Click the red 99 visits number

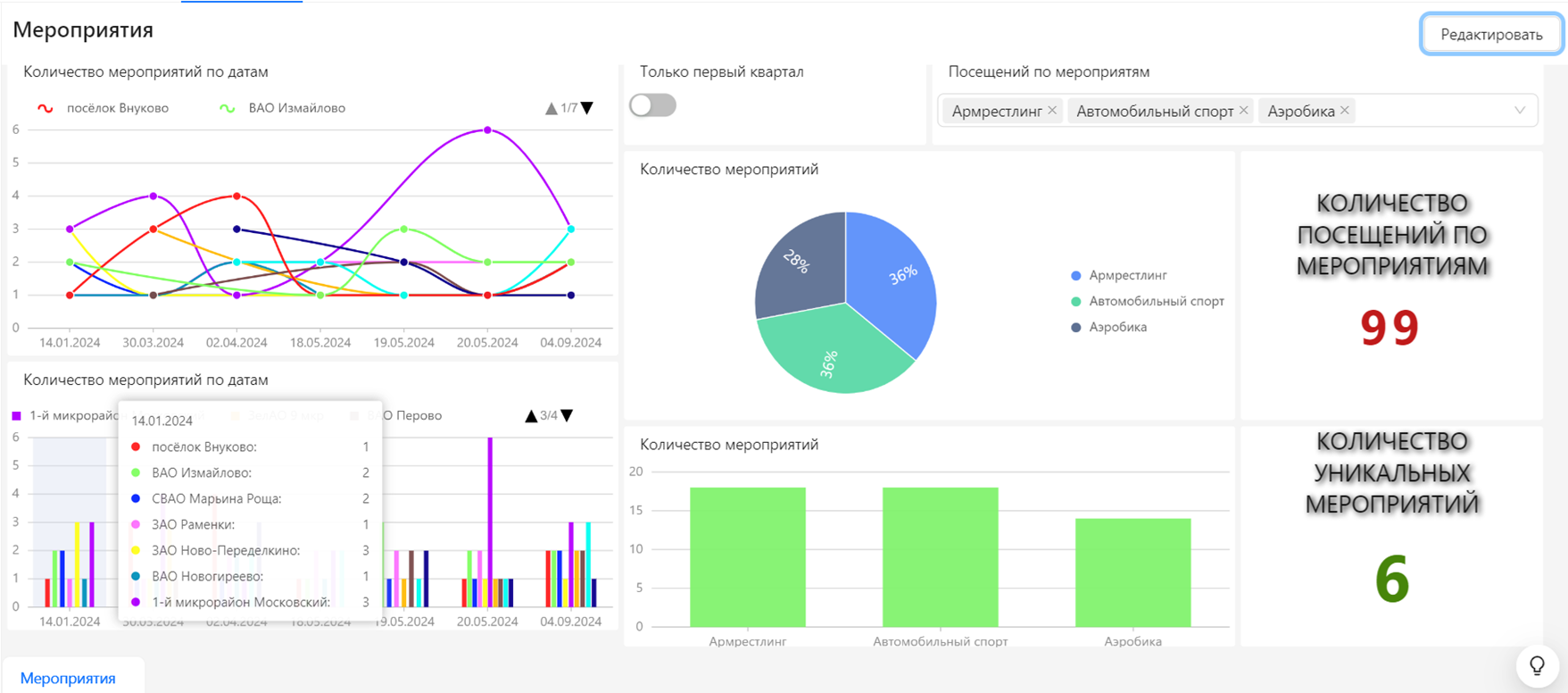click(1390, 328)
